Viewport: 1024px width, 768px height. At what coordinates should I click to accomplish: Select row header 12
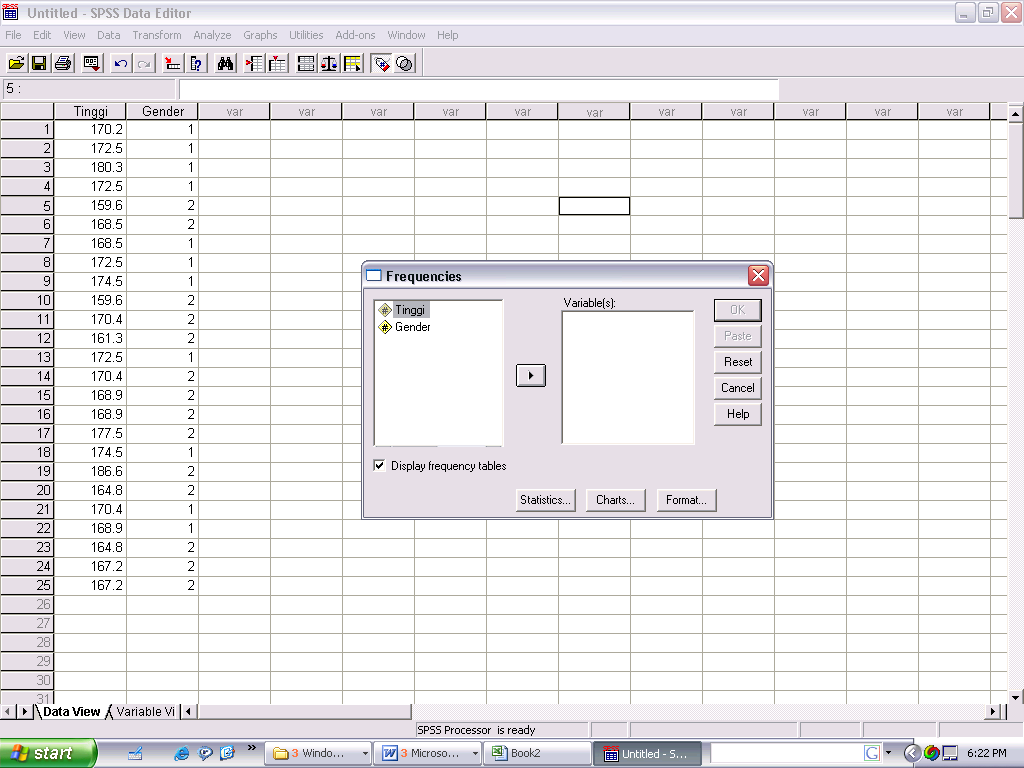pos(27,338)
